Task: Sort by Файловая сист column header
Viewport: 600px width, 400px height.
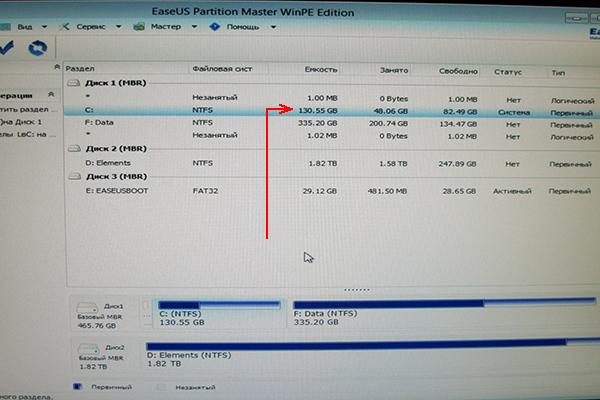Action: [x=222, y=69]
